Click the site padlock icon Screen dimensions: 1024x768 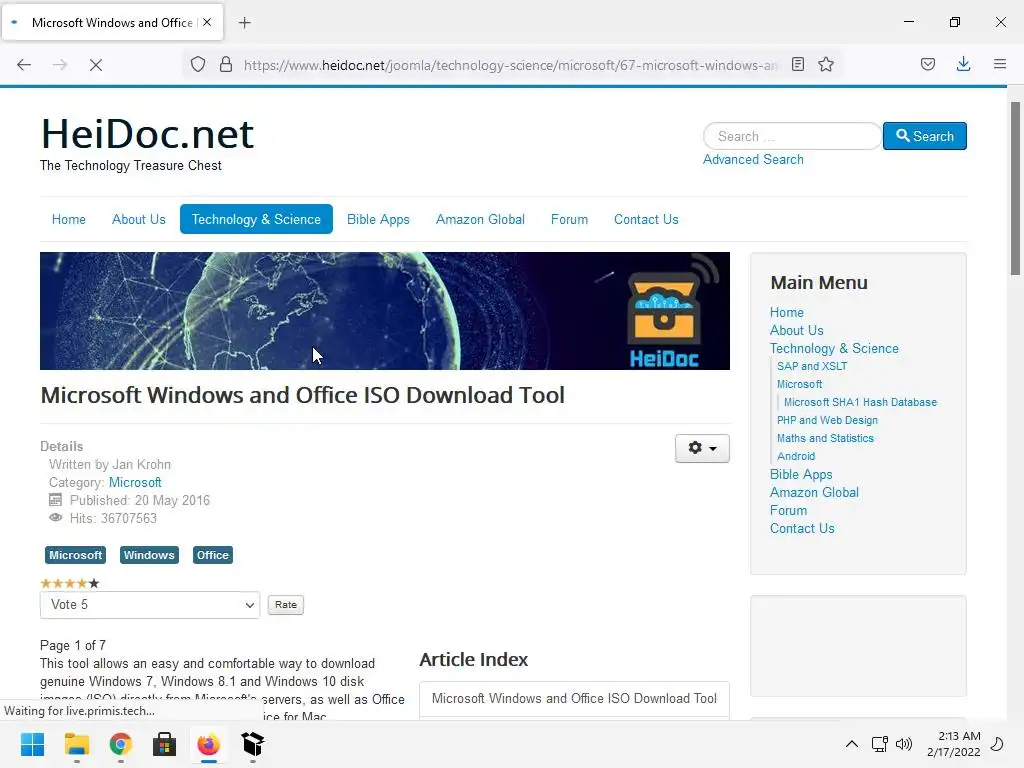pyautogui.click(x=226, y=65)
